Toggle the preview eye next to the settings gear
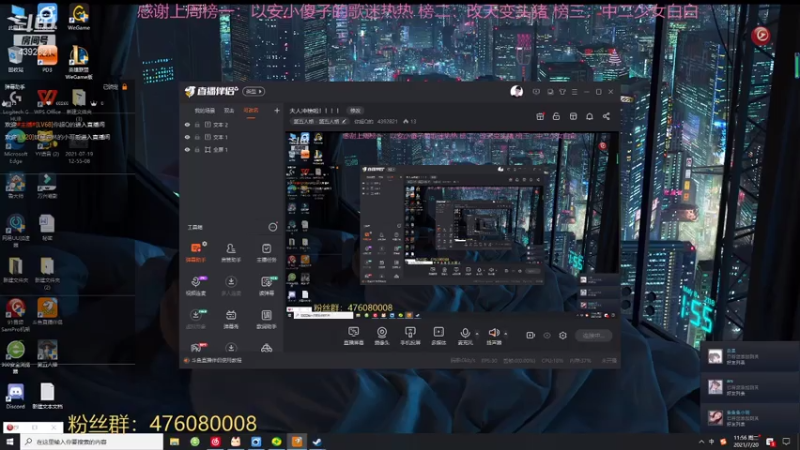The height and width of the screenshot is (450, 800). click(x=546, y=335)
